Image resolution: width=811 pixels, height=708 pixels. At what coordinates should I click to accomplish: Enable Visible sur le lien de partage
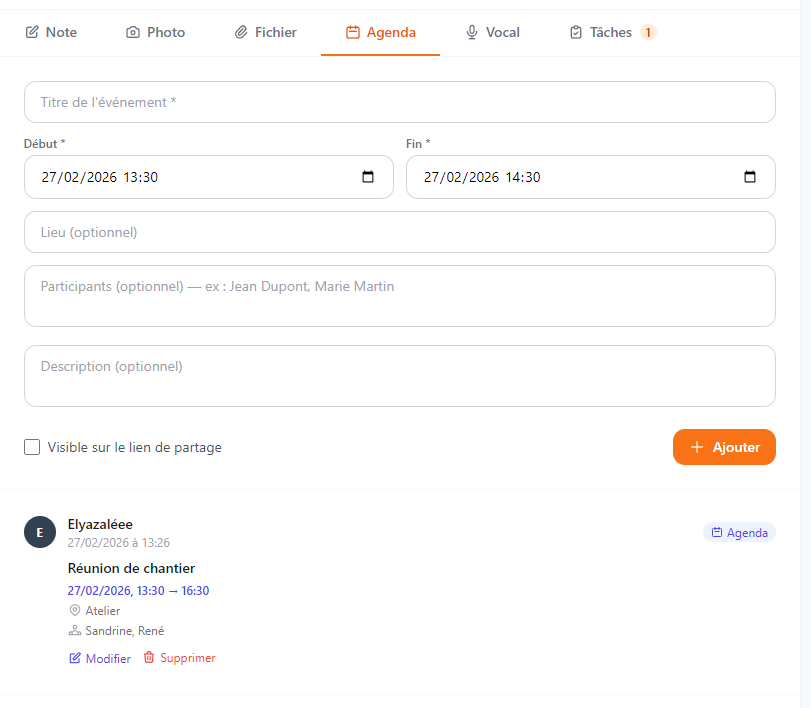coord(32,447)
